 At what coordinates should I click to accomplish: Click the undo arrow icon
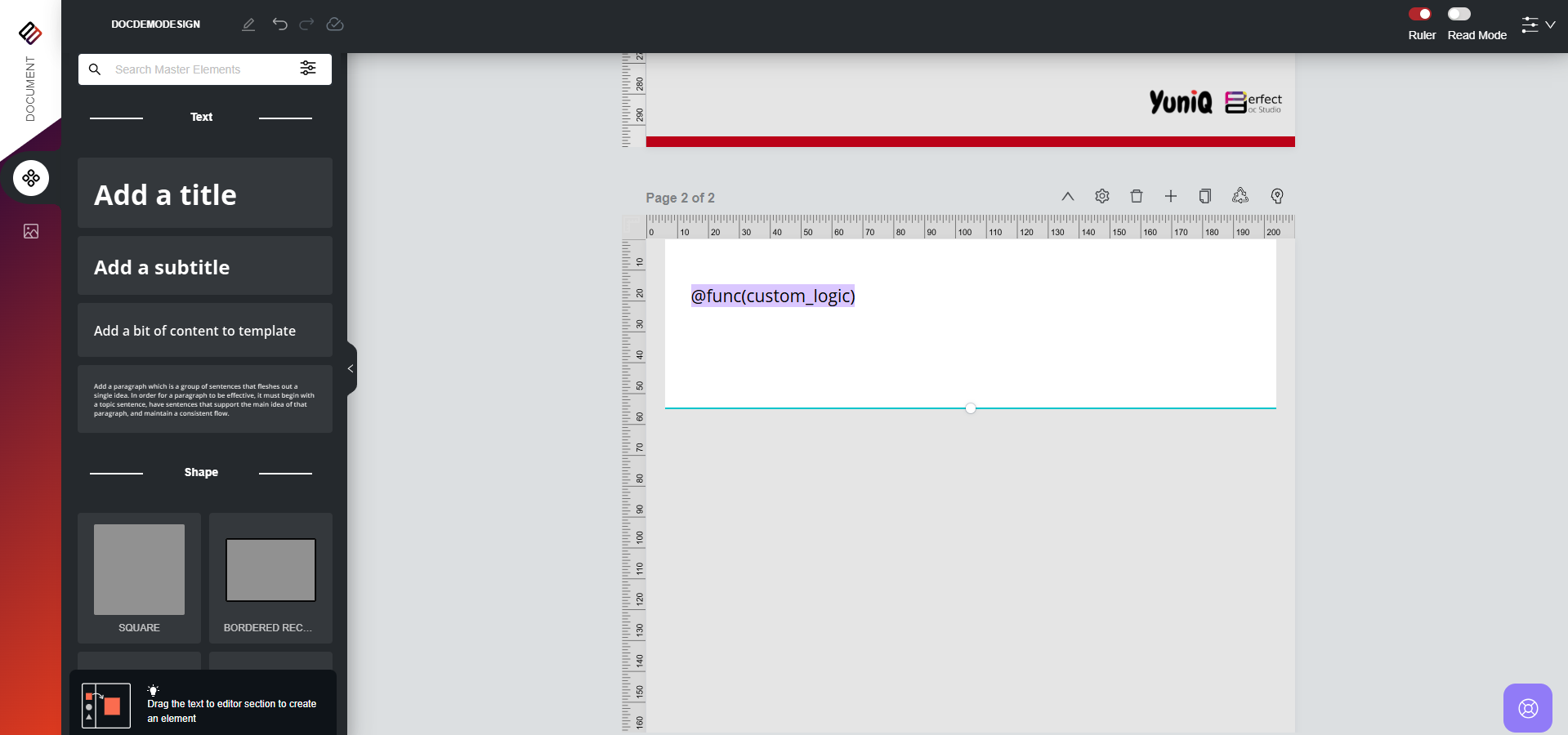(x=279, y=24)
